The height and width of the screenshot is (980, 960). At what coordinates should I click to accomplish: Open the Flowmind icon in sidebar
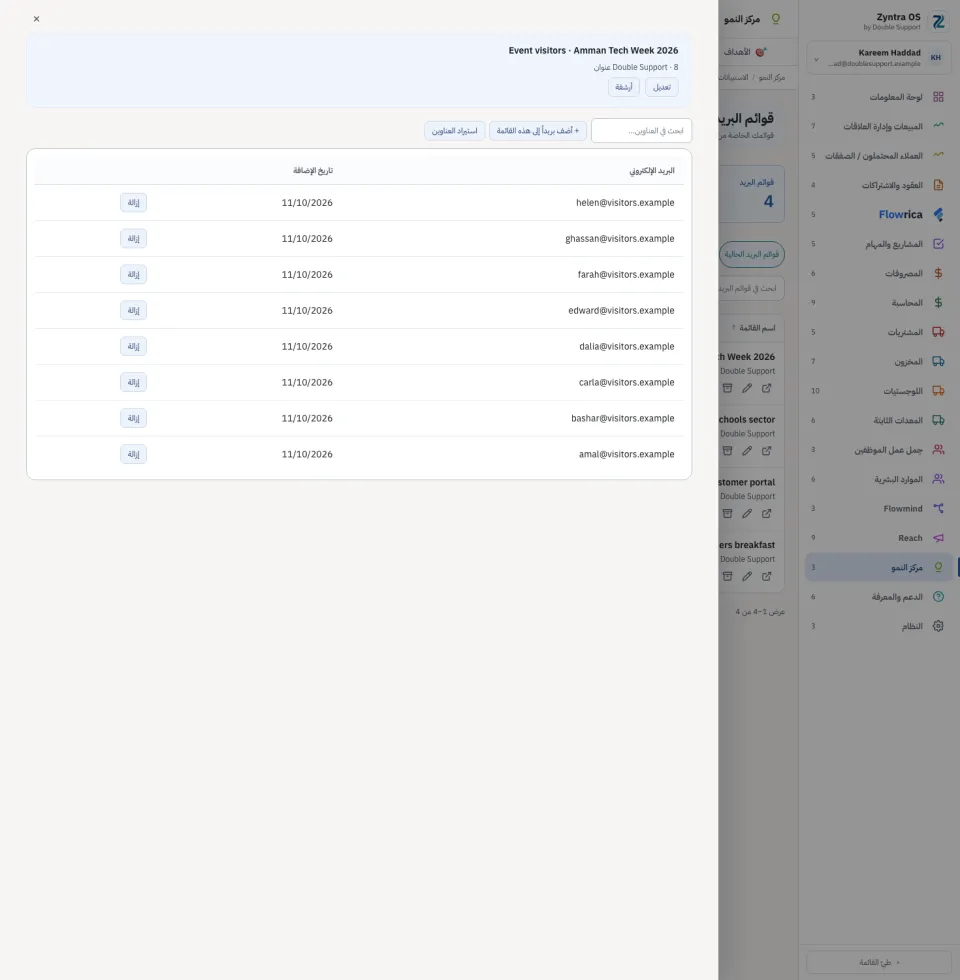click(938, 508)
